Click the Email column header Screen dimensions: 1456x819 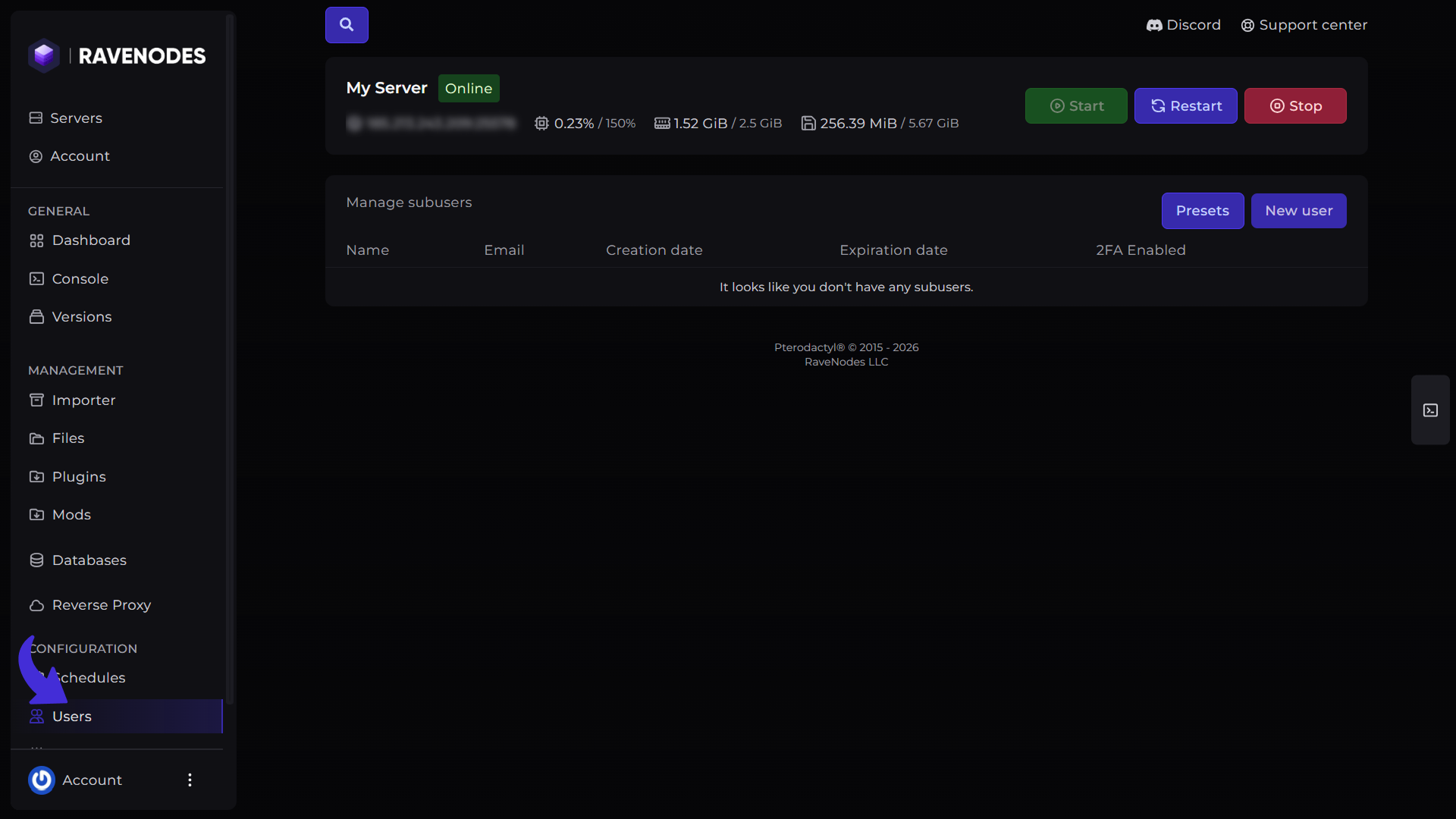[504, 250]
